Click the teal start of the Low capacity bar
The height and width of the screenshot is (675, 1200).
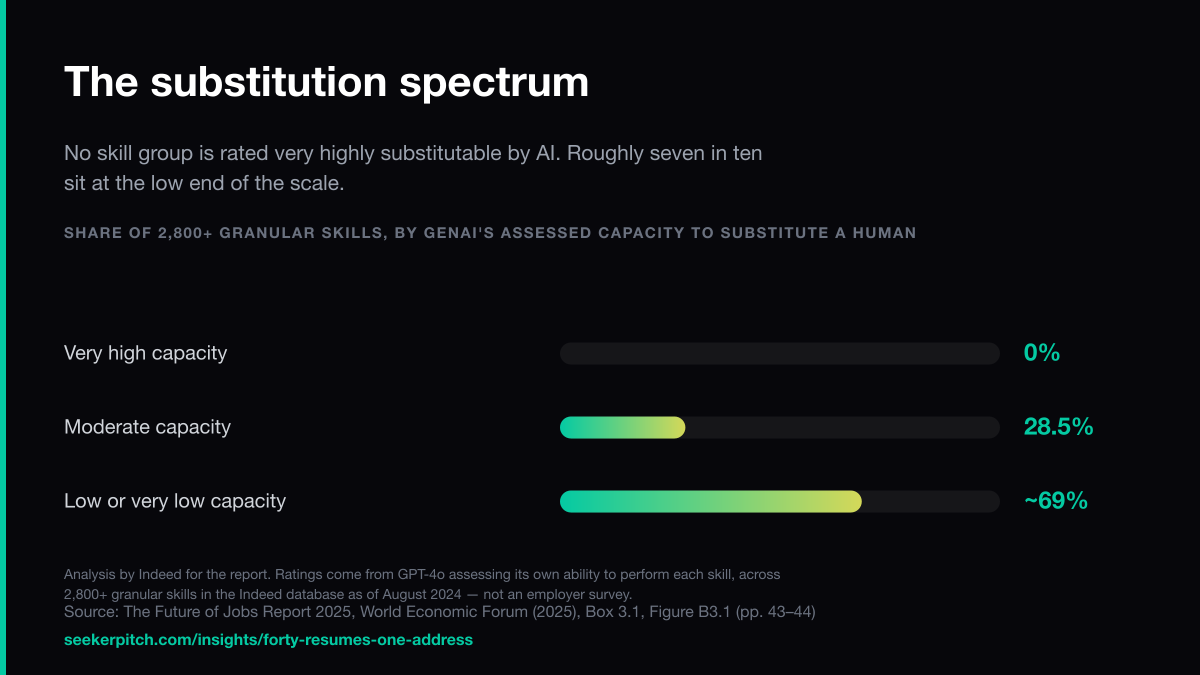pos(575,501)
